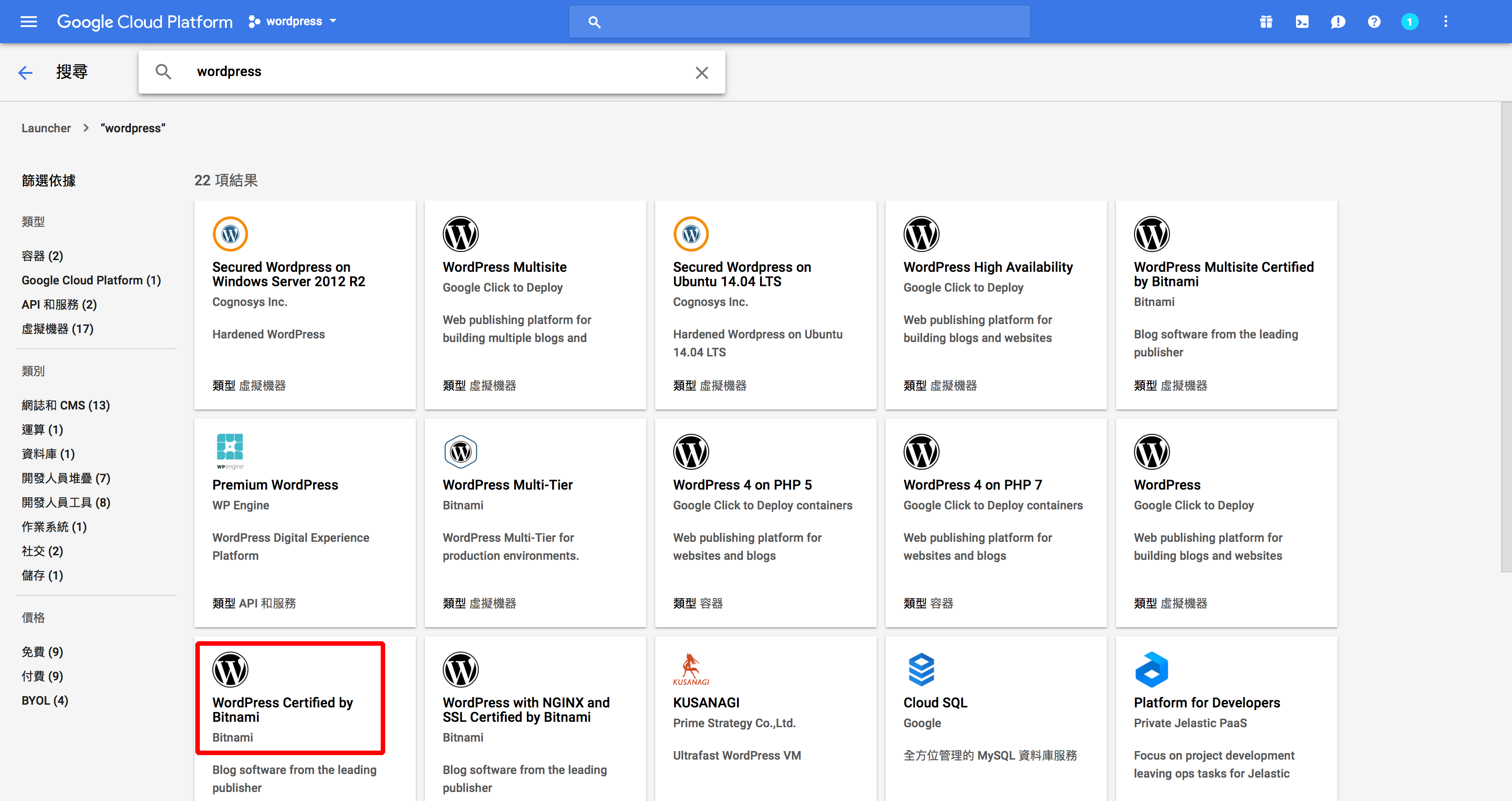Filter results by 免費 (9) price
Viewport: 1512px width, 801px height.
click(42, 651)
